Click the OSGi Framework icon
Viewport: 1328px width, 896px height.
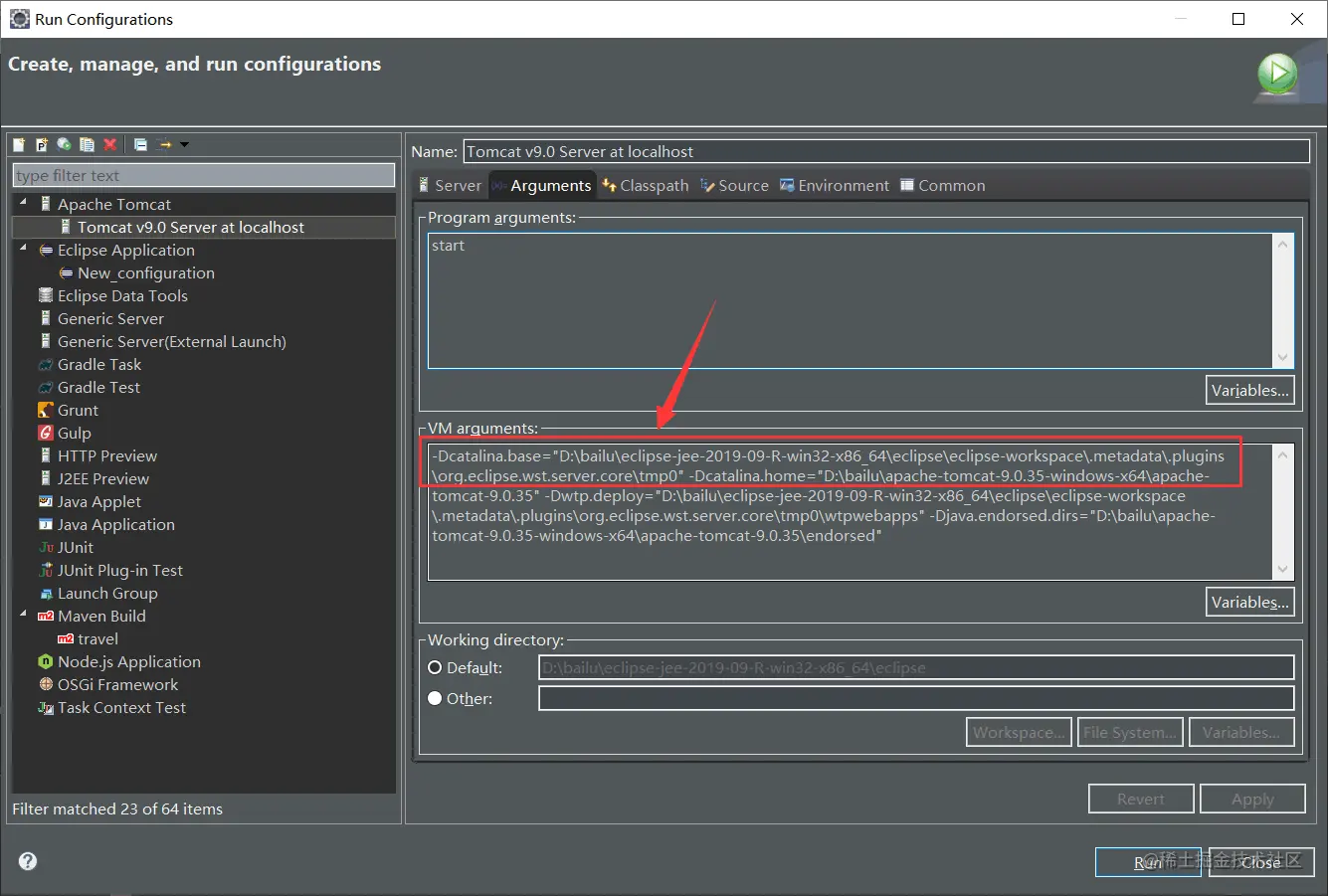tap(46, 684)
